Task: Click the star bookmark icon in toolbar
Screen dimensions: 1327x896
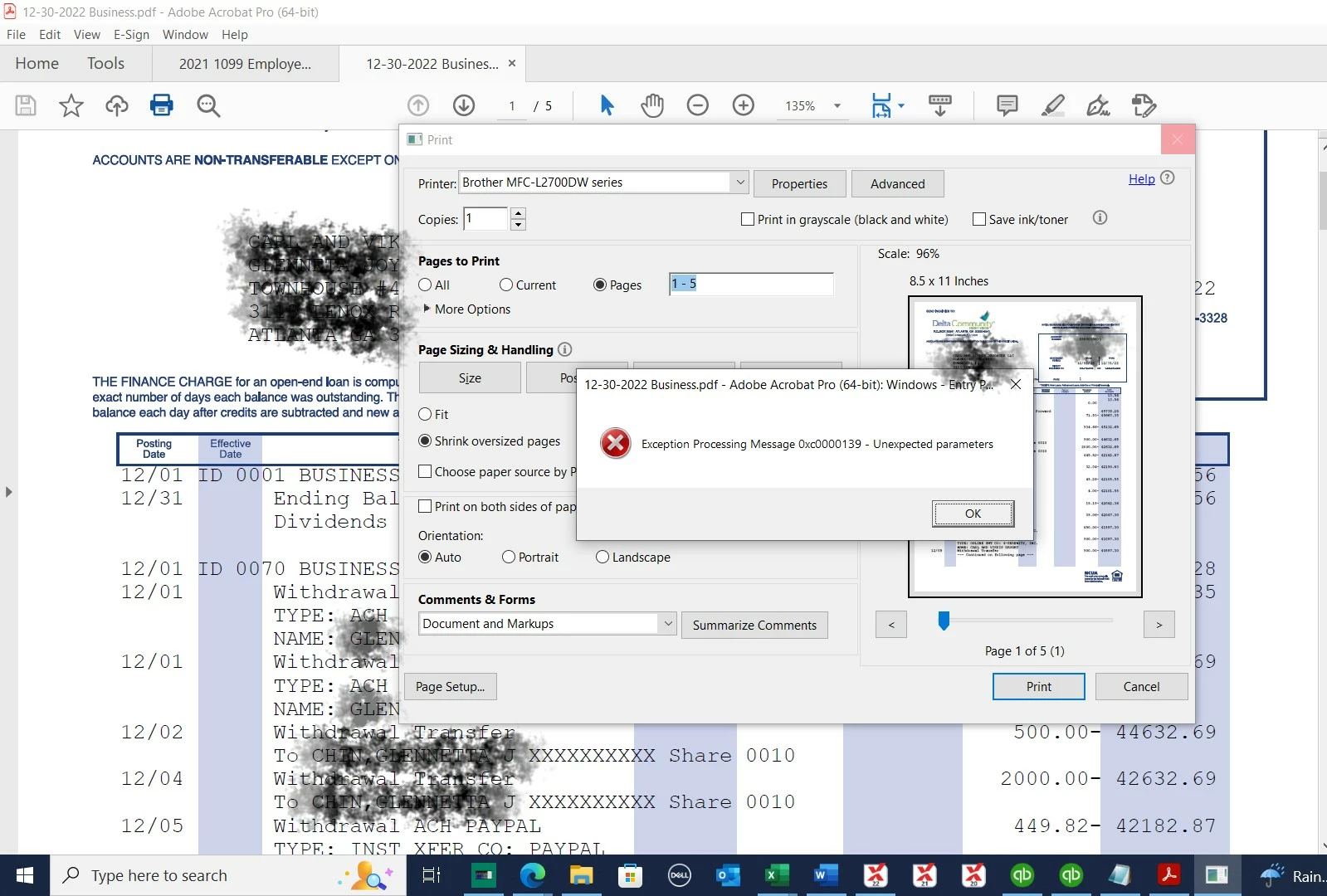Action: [71, 105]
